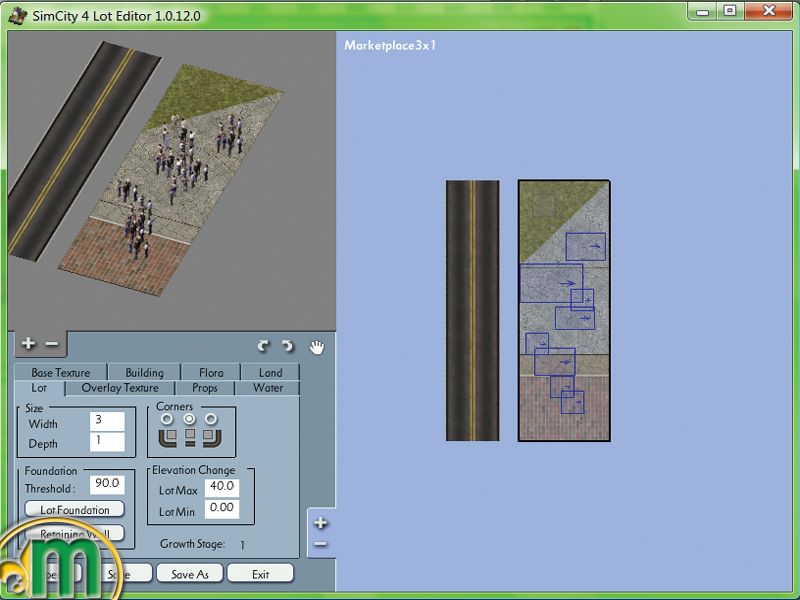Click the road strip in plan view
This screenshot has width=800, height=600.
tap(472, 310)
